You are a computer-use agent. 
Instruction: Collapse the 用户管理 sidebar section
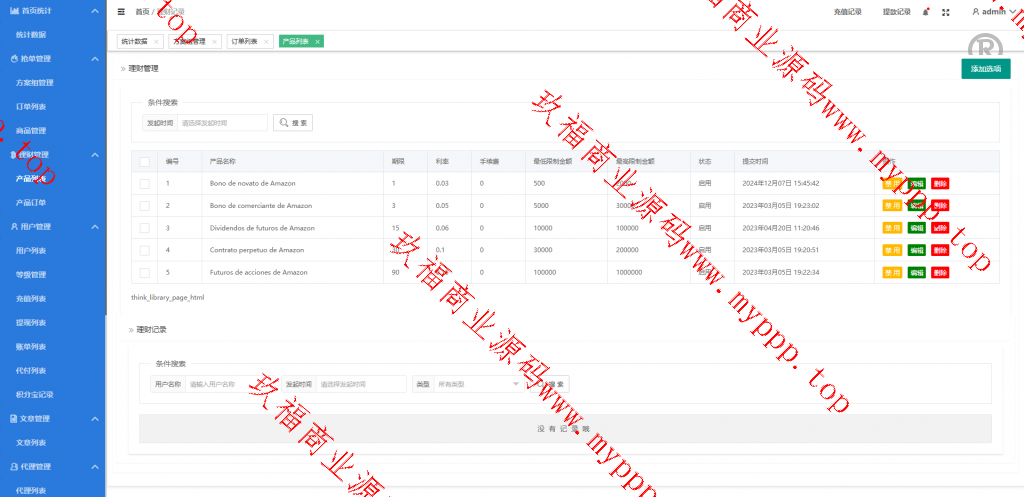click(x=94, y=227)
